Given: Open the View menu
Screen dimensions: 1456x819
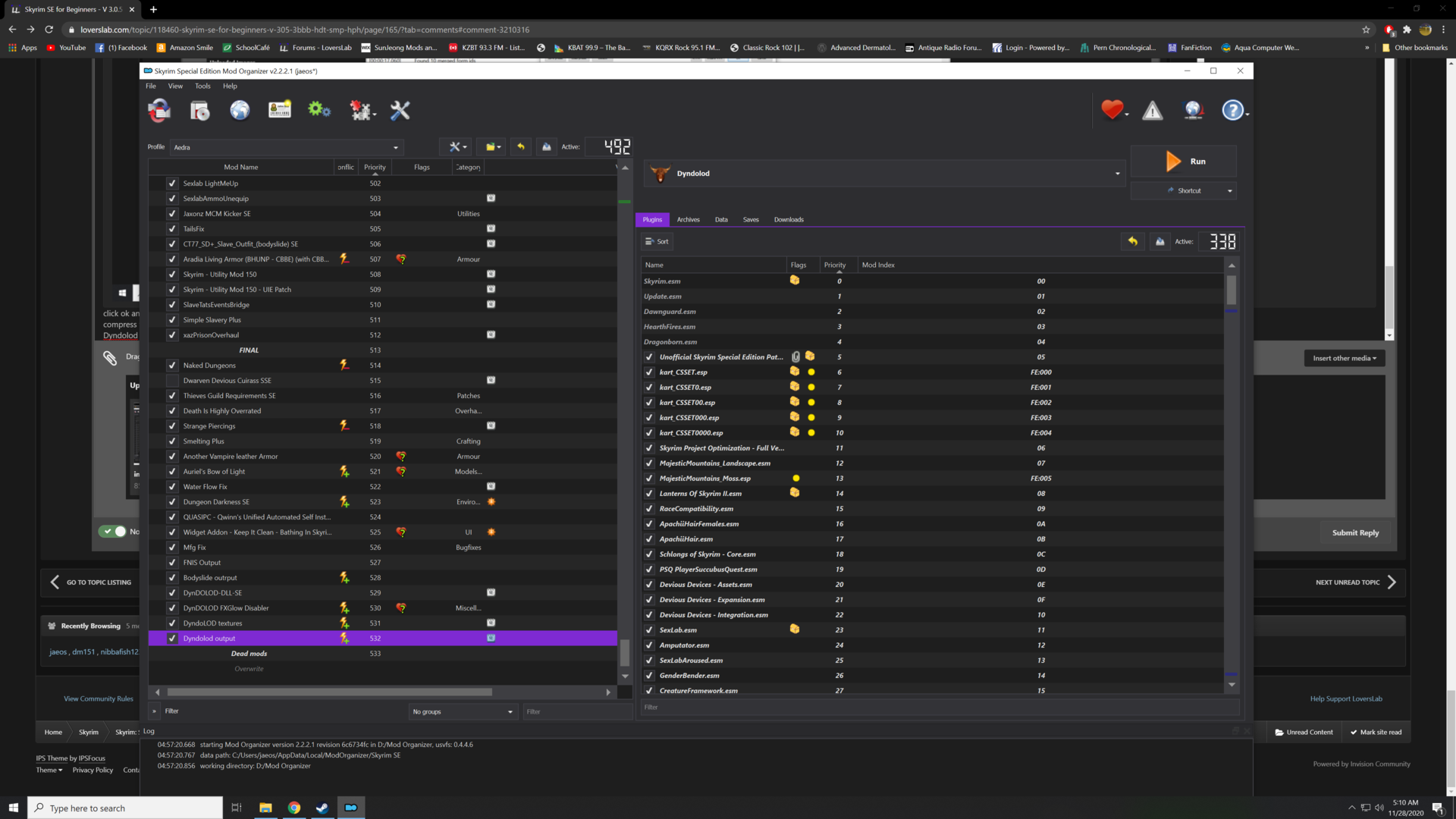Looking at the screenshot, I should click(175, 86).
